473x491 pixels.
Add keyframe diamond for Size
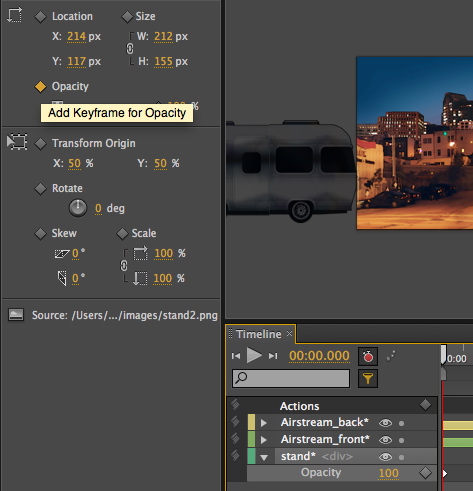[127, 17]
